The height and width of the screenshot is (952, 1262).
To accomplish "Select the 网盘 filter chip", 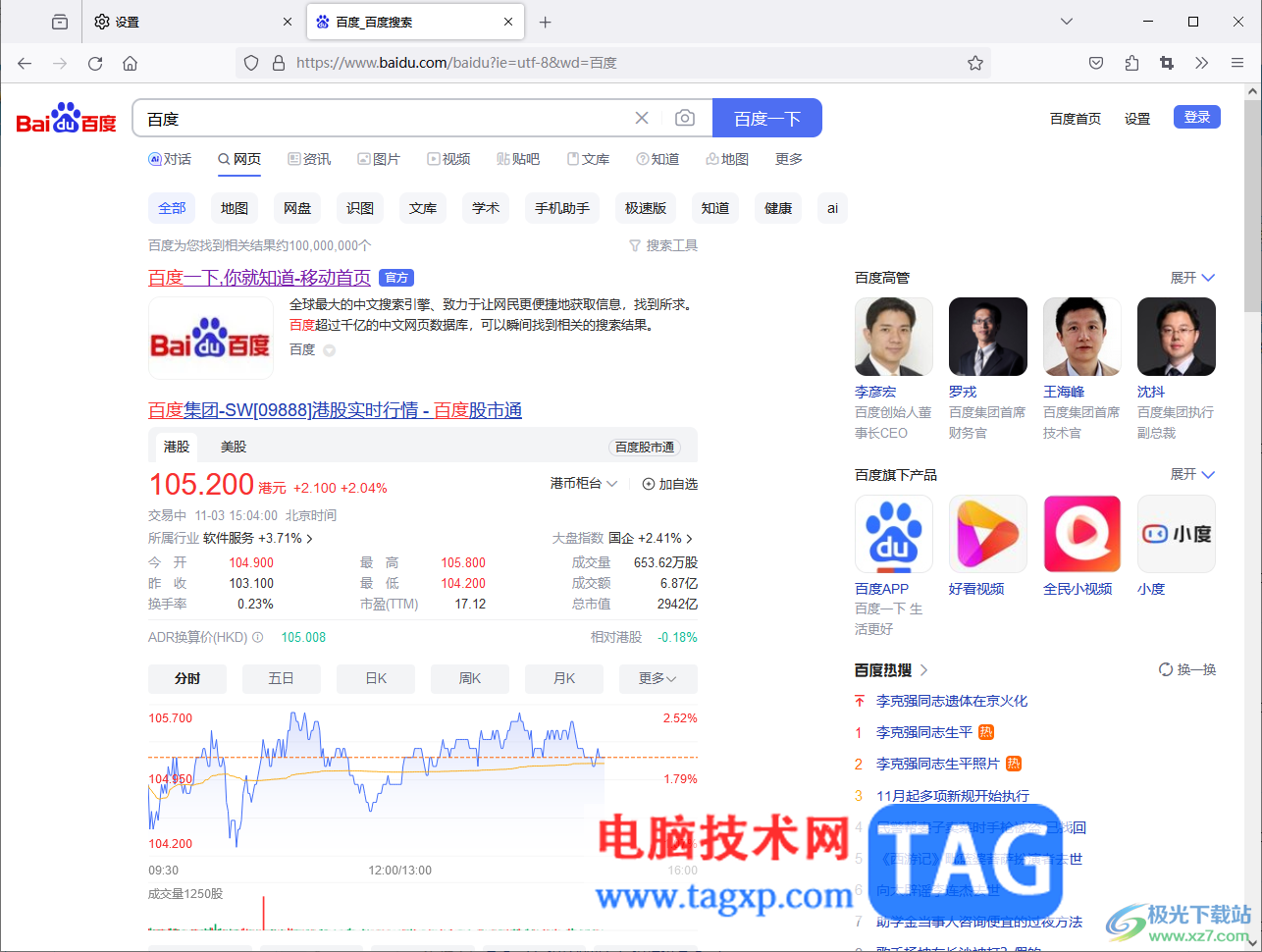I will [297, 208].
